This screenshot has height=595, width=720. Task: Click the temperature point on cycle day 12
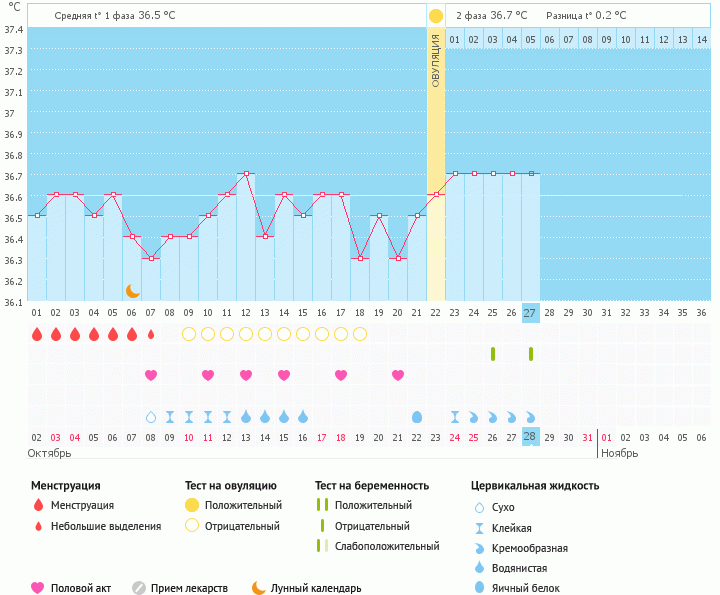(x=246, y=174)
